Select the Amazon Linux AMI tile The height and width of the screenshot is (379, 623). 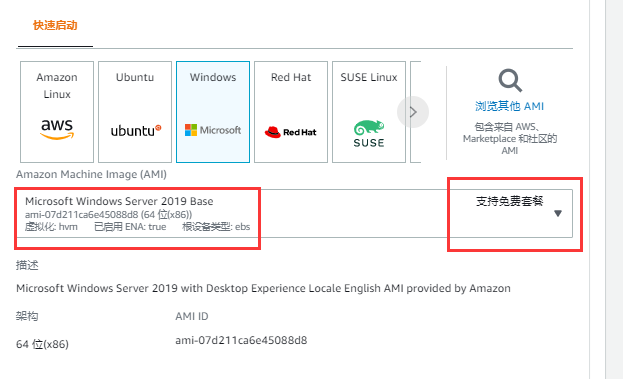[57, 112]
